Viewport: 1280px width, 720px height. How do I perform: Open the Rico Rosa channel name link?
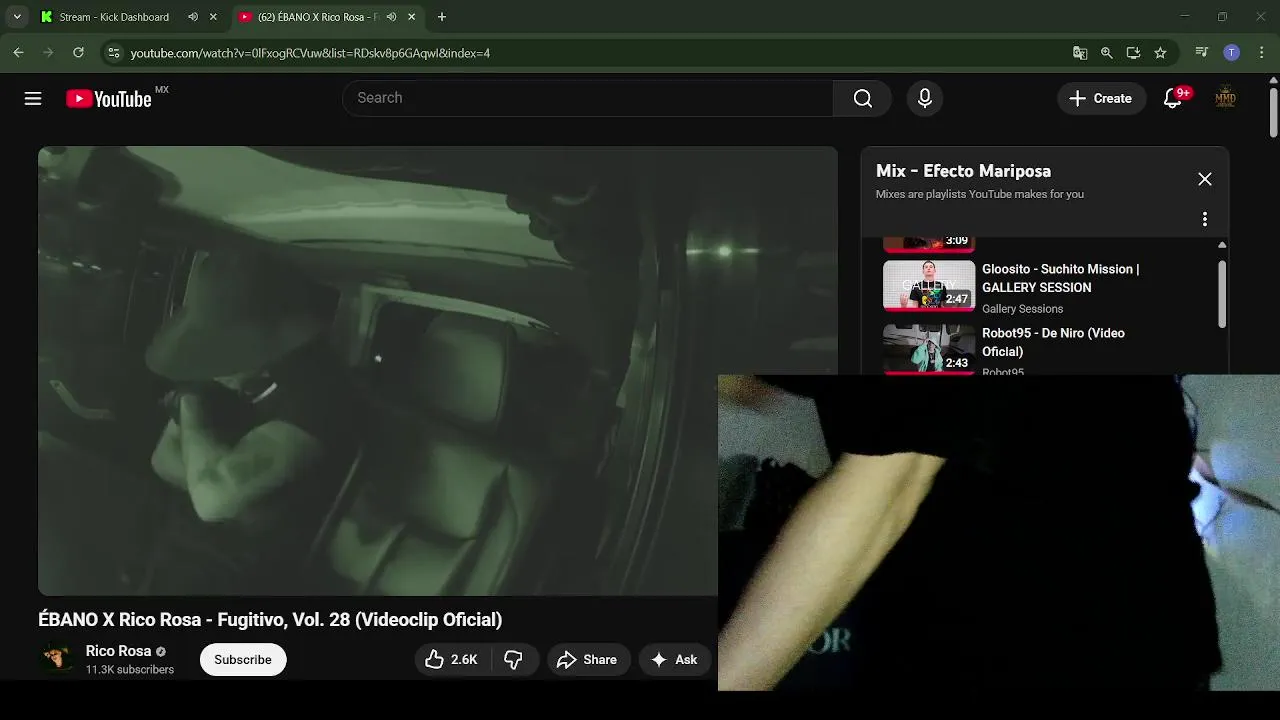[x=118, y=651]
